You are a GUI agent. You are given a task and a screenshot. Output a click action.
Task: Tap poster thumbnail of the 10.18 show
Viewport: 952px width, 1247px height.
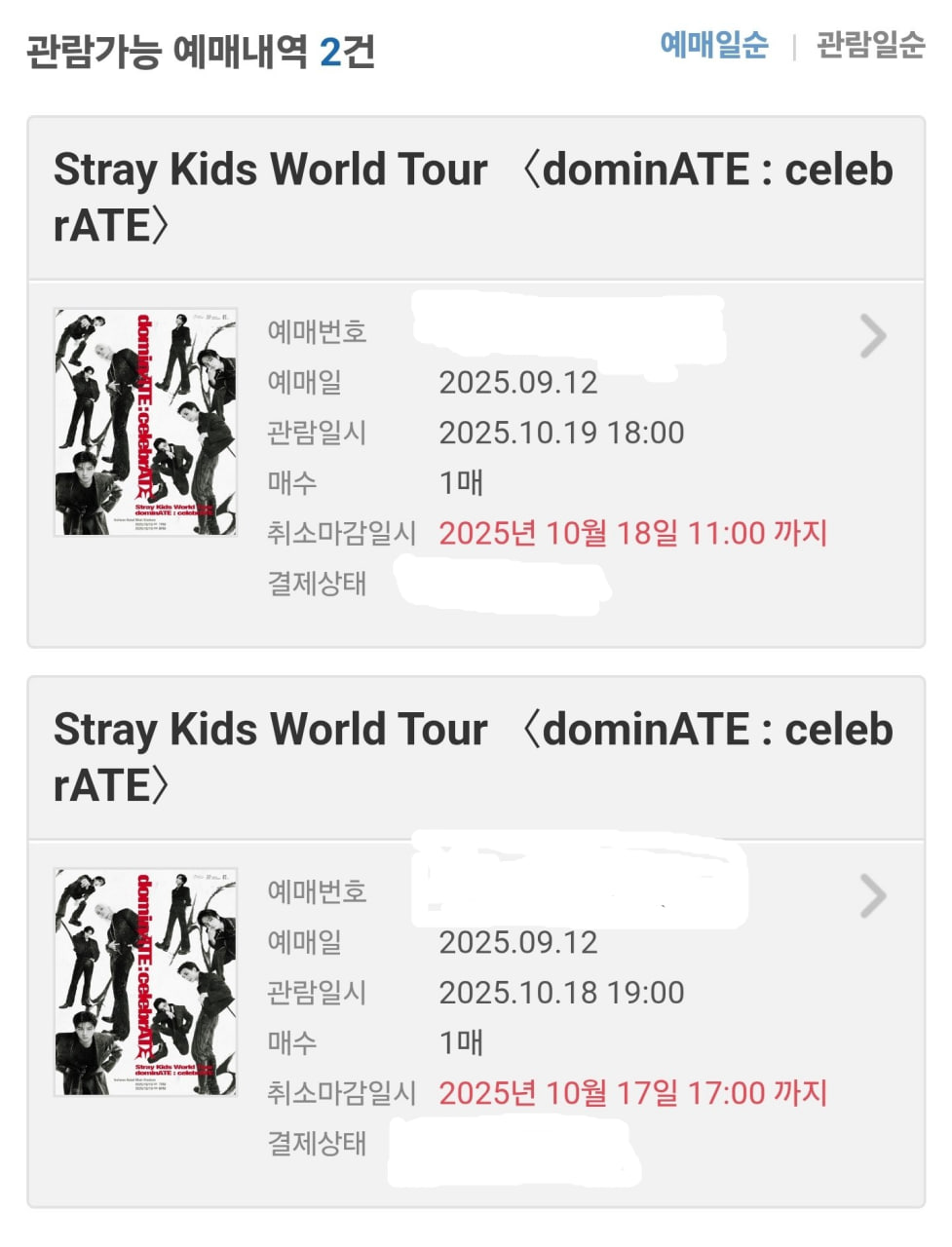pyautogui.click(x=145, y=982)
